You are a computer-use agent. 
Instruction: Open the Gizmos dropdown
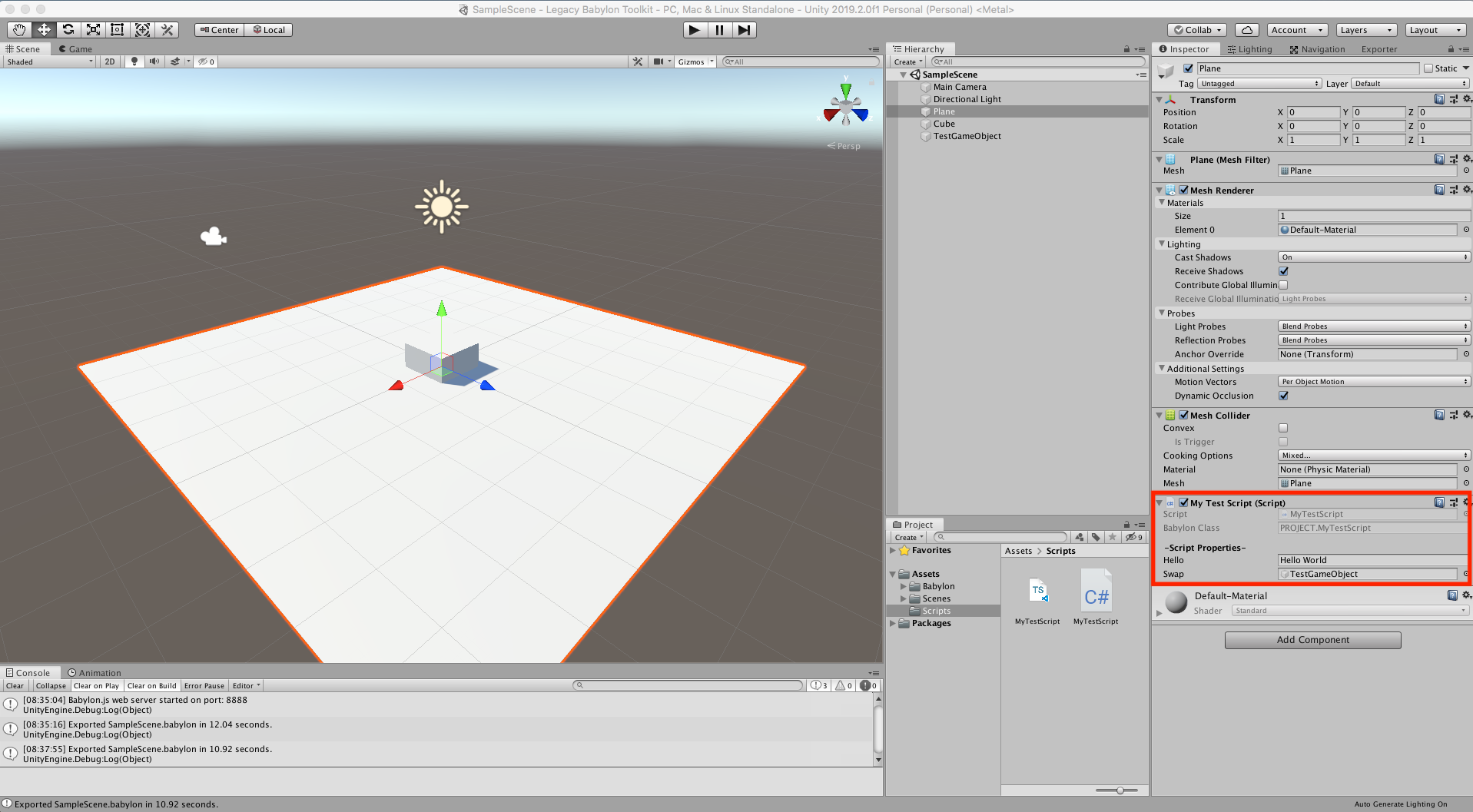695,61
